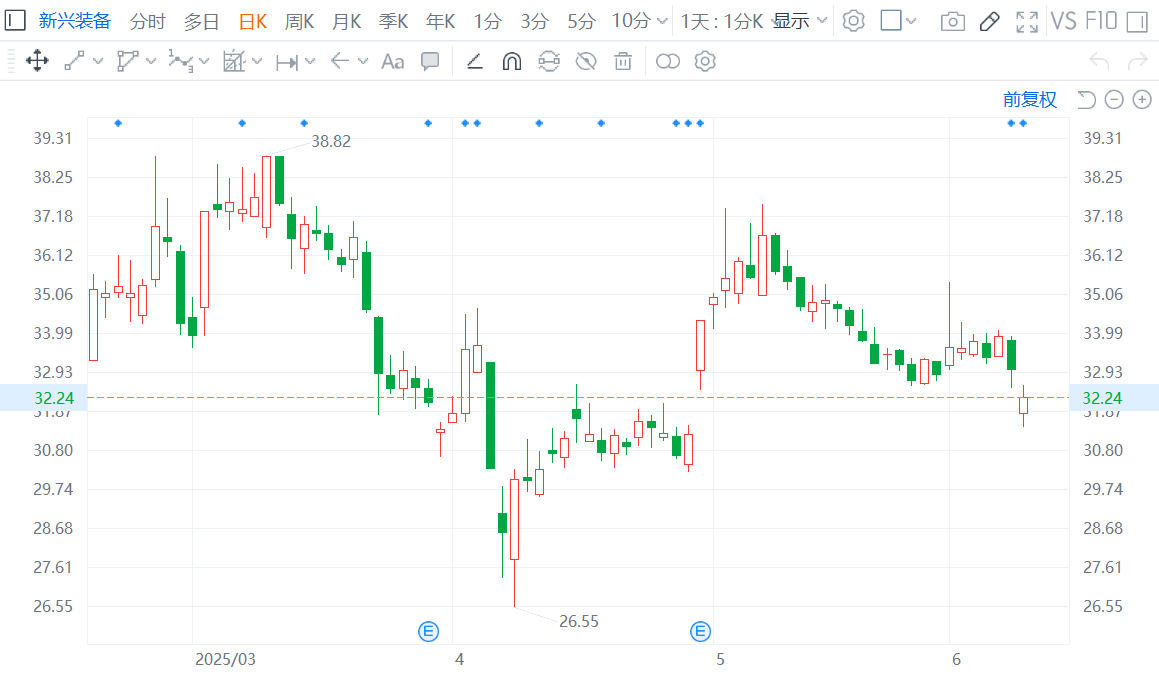Viewport: 1159px width, 678px height.
Task: Select the move/pan crosshair tool
Action: click(37, 62)
